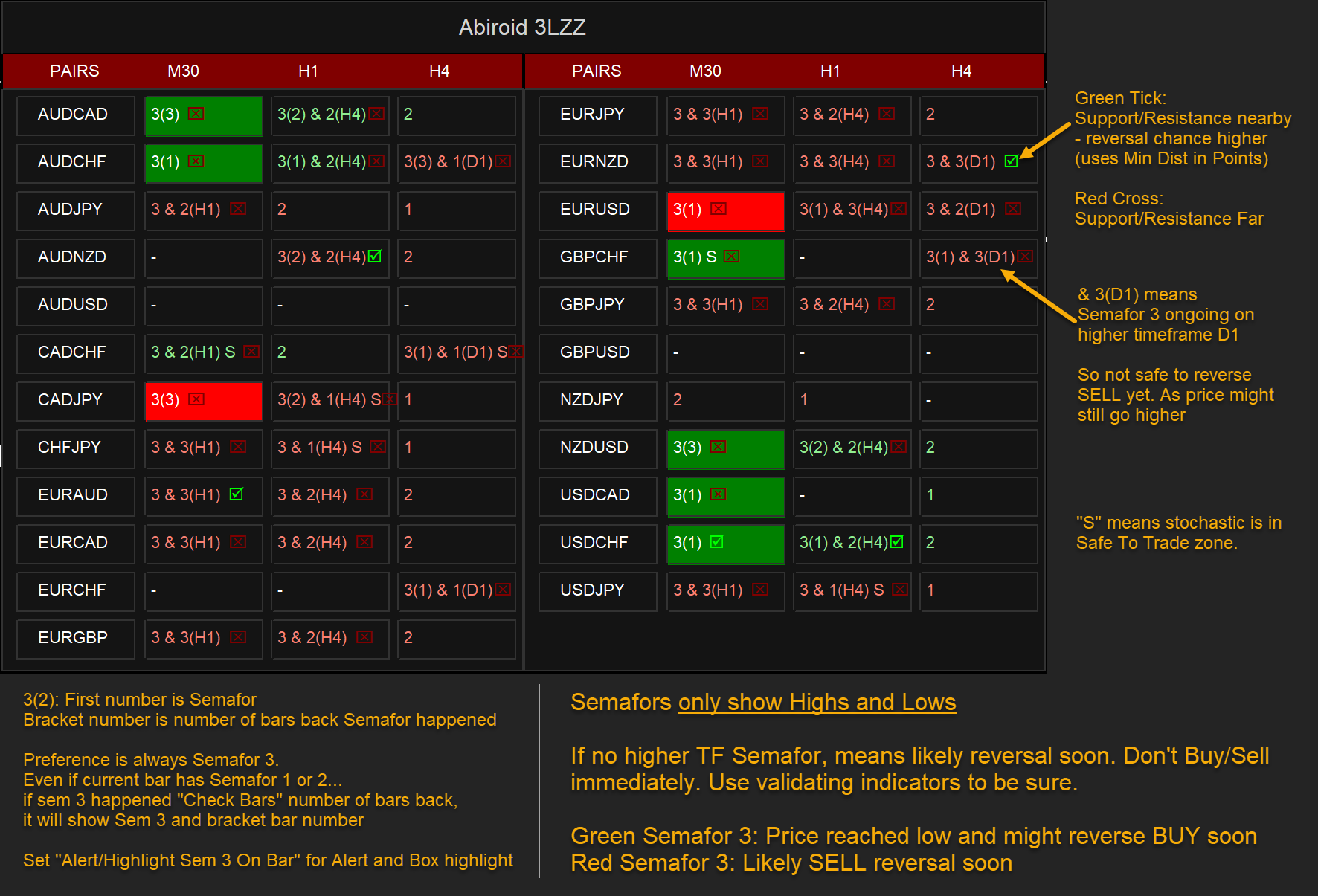
Task: Click the red cross in AUDJPY M30 cell
Action: [x=238, y=209]
